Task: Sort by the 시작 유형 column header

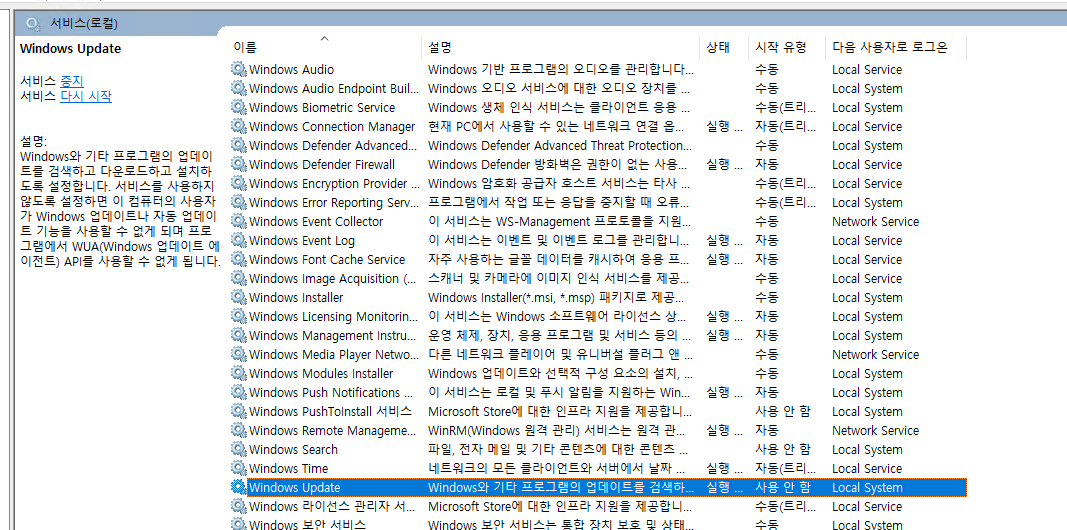Action: pos(787,47)
